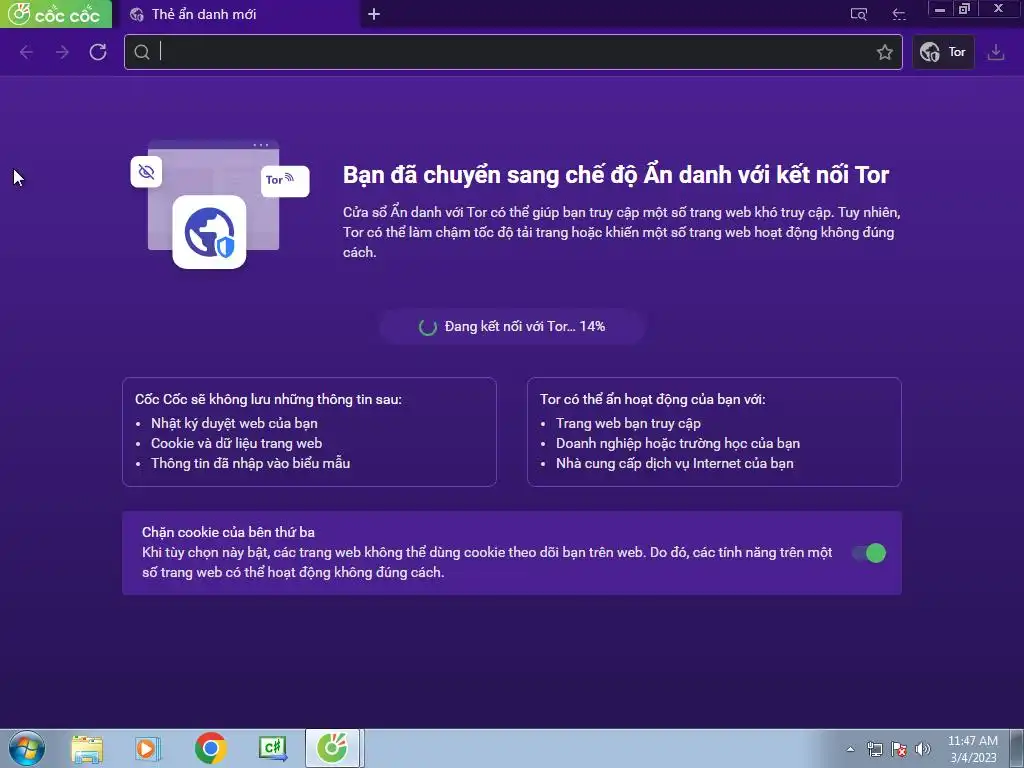Screen dimensions: 1024x768
Task: Click 'Trang web bạn truy cập' text
Action: click(628, 423)
